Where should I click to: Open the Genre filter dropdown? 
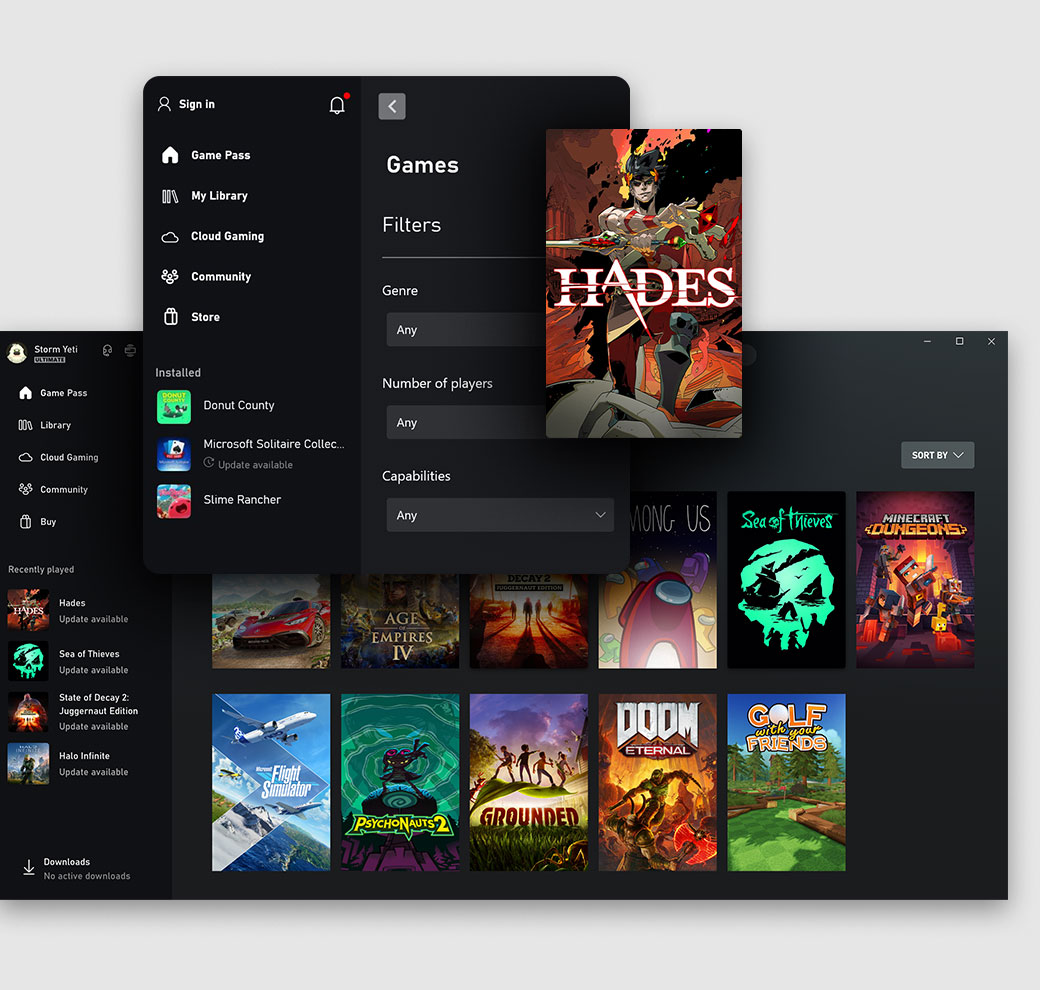point(466,330)
